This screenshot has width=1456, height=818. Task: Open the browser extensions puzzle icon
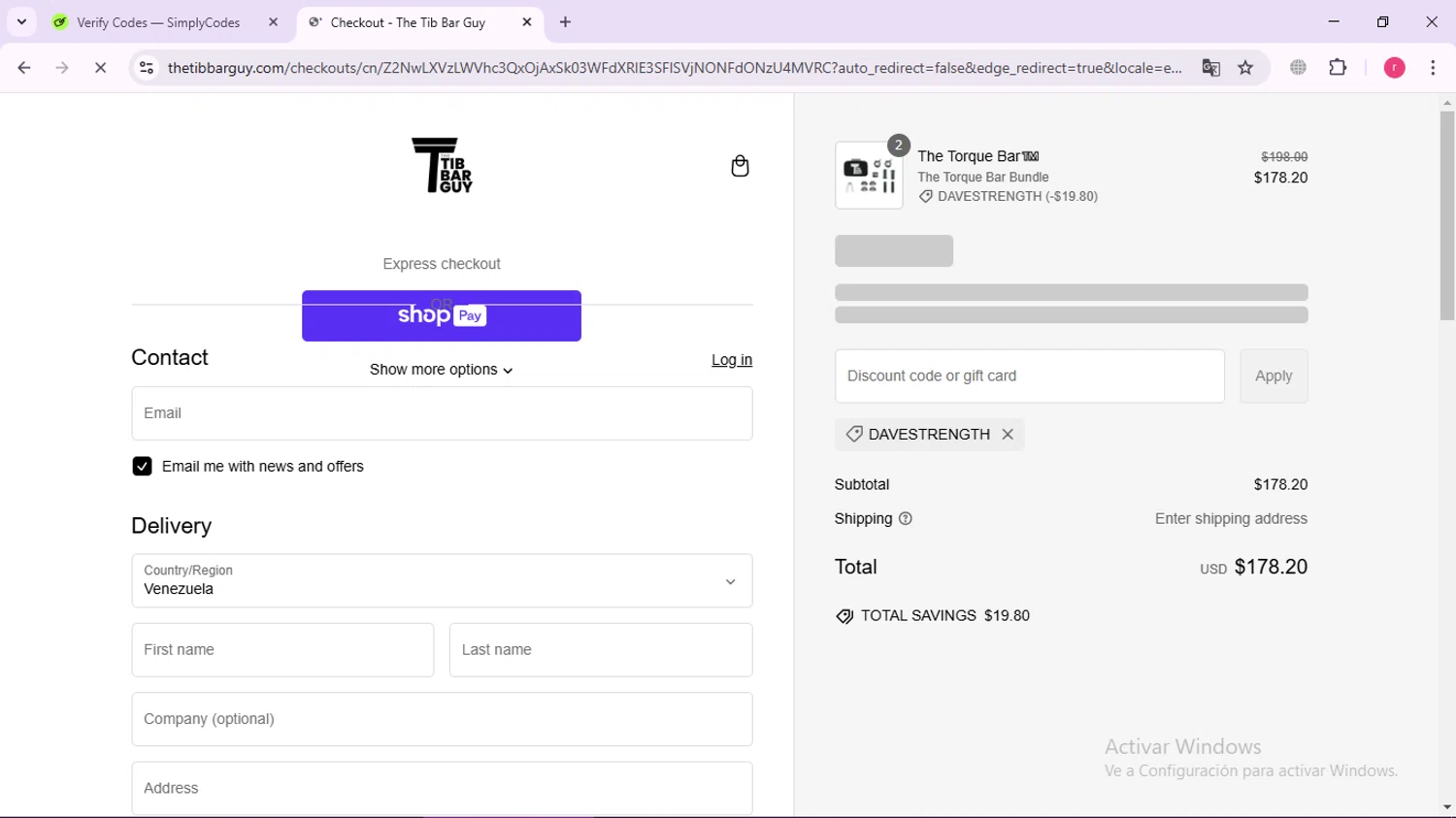pos(1338,68)
